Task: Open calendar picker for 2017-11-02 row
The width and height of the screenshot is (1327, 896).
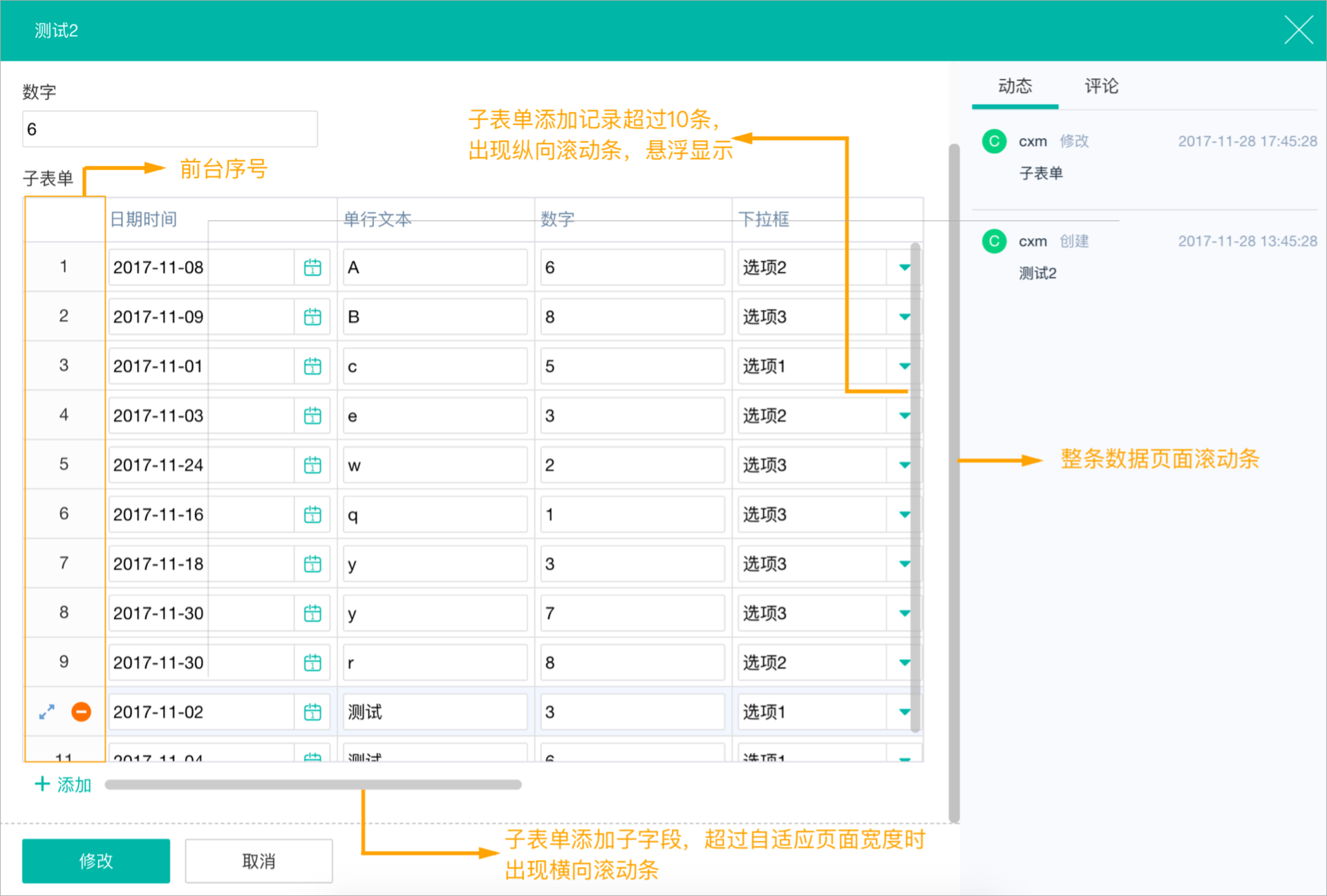Action: (312, 712)
